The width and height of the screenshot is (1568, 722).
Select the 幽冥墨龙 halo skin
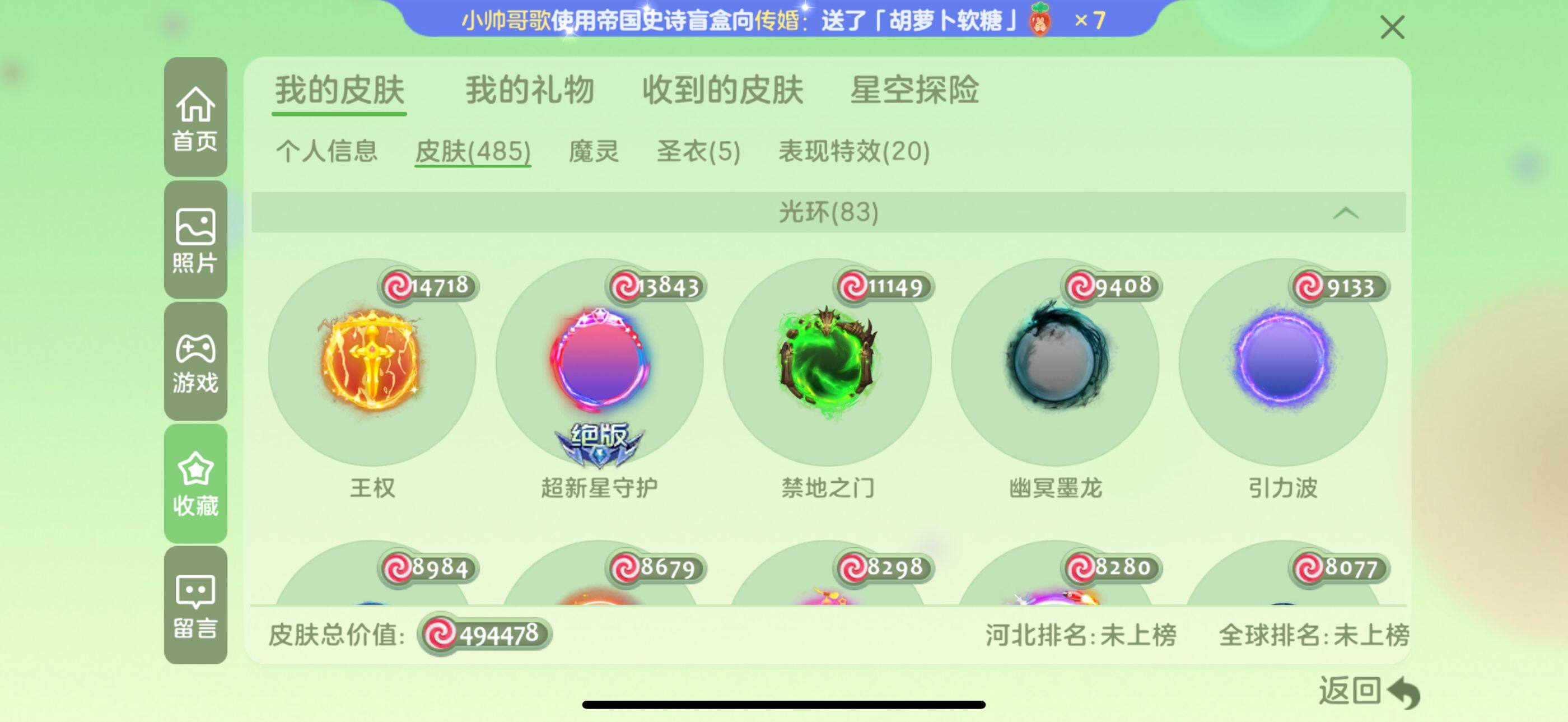click(x=1055, y=363)
